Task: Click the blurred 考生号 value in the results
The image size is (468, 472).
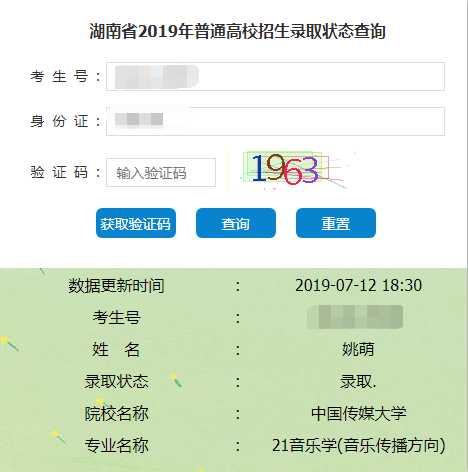Action: click(355, 317)
